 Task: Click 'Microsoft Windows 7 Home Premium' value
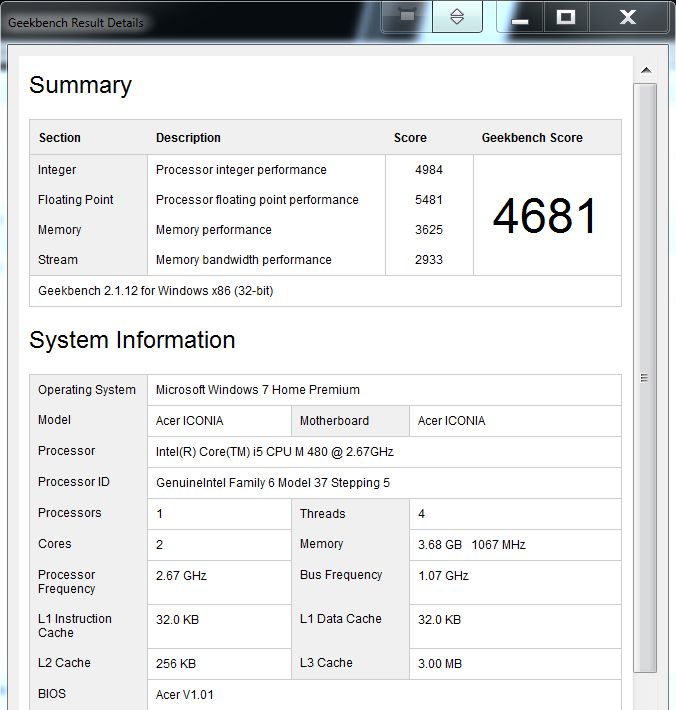coord(258,390)
